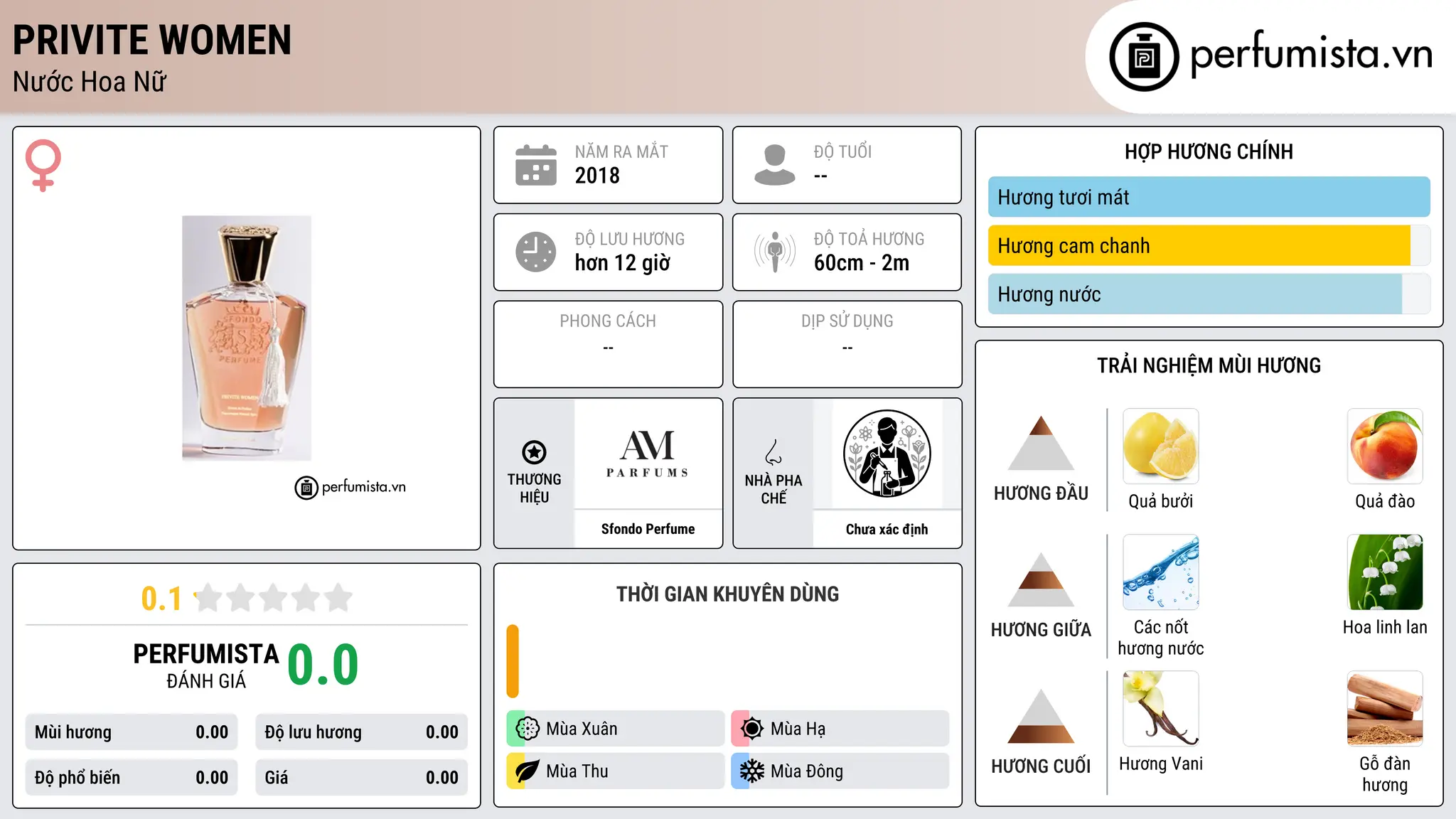Click the Hương nước accord bar
1456x819 pixels.
[1195, 294]
